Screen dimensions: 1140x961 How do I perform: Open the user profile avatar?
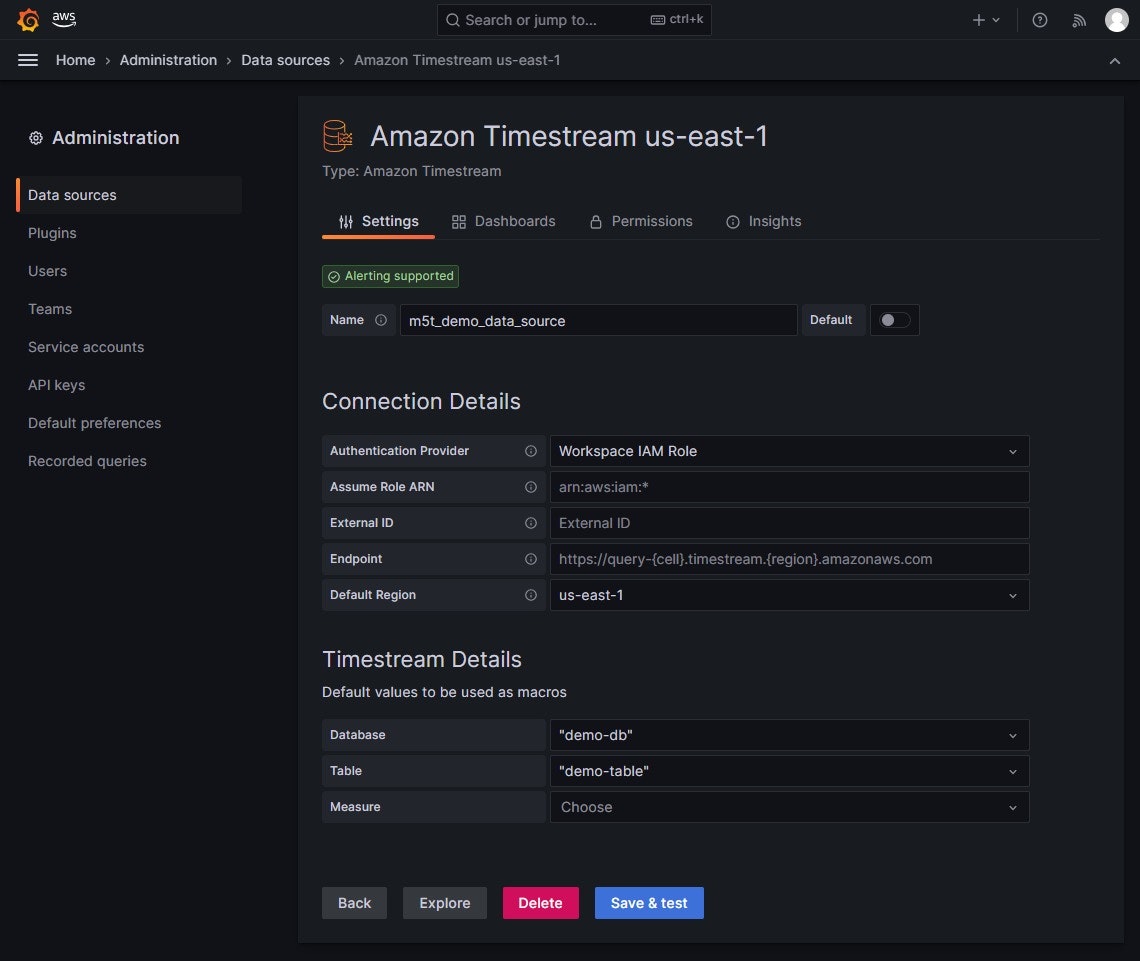(x=1116, y=19)
